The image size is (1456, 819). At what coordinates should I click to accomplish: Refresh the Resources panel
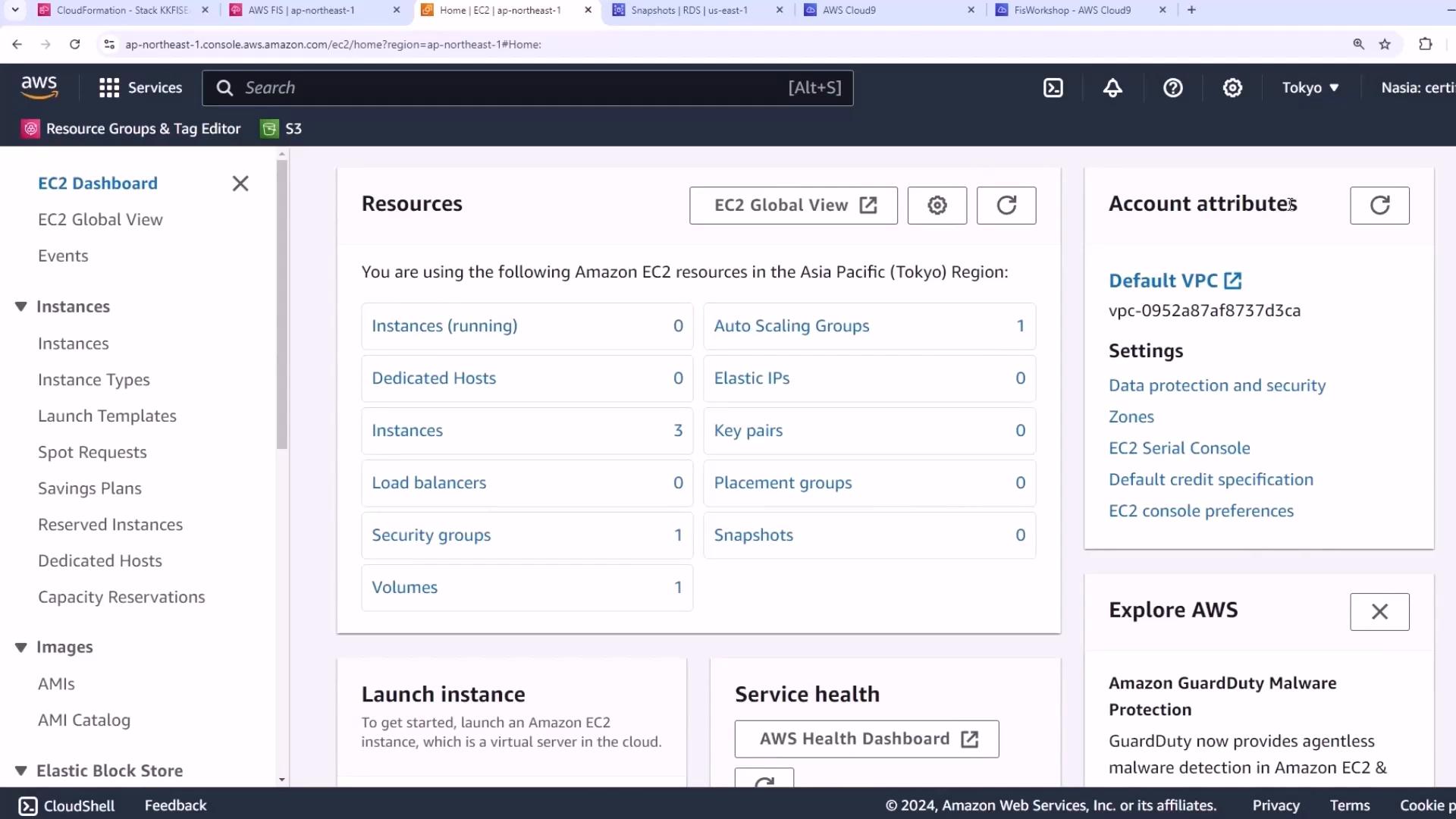(1006, 206)
